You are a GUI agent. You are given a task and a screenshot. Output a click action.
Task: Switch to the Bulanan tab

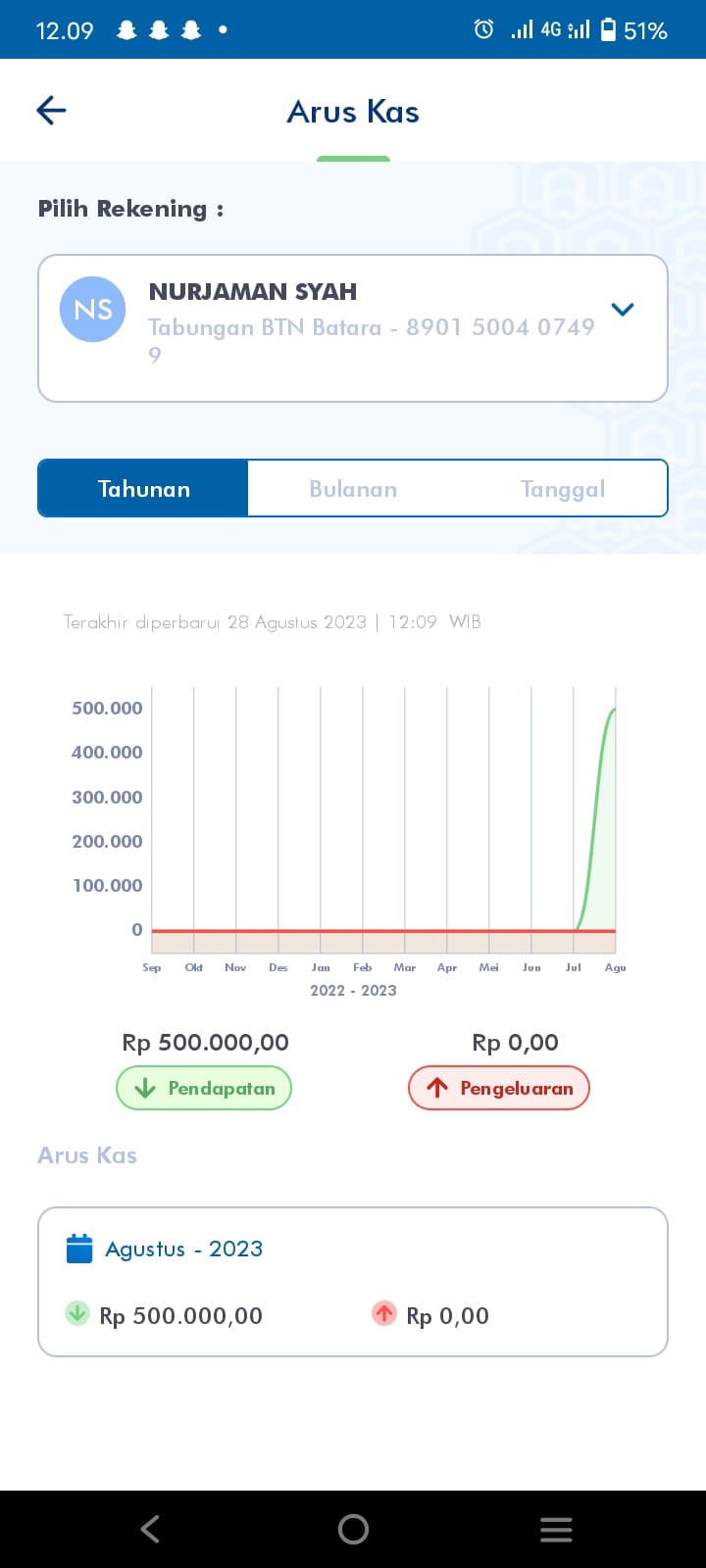click(x=353, y=488)
